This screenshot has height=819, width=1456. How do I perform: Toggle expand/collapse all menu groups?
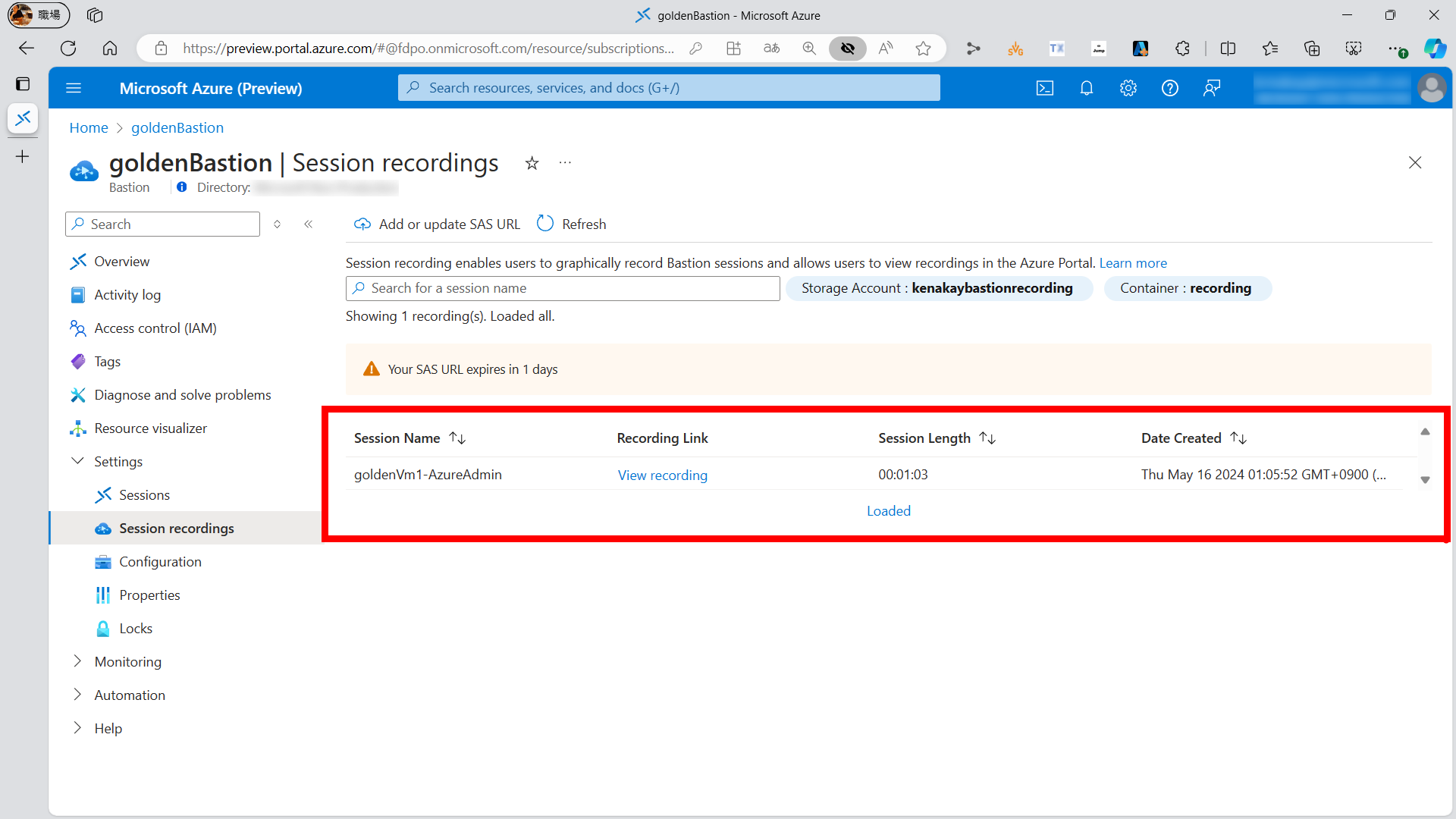coord(278,224)
